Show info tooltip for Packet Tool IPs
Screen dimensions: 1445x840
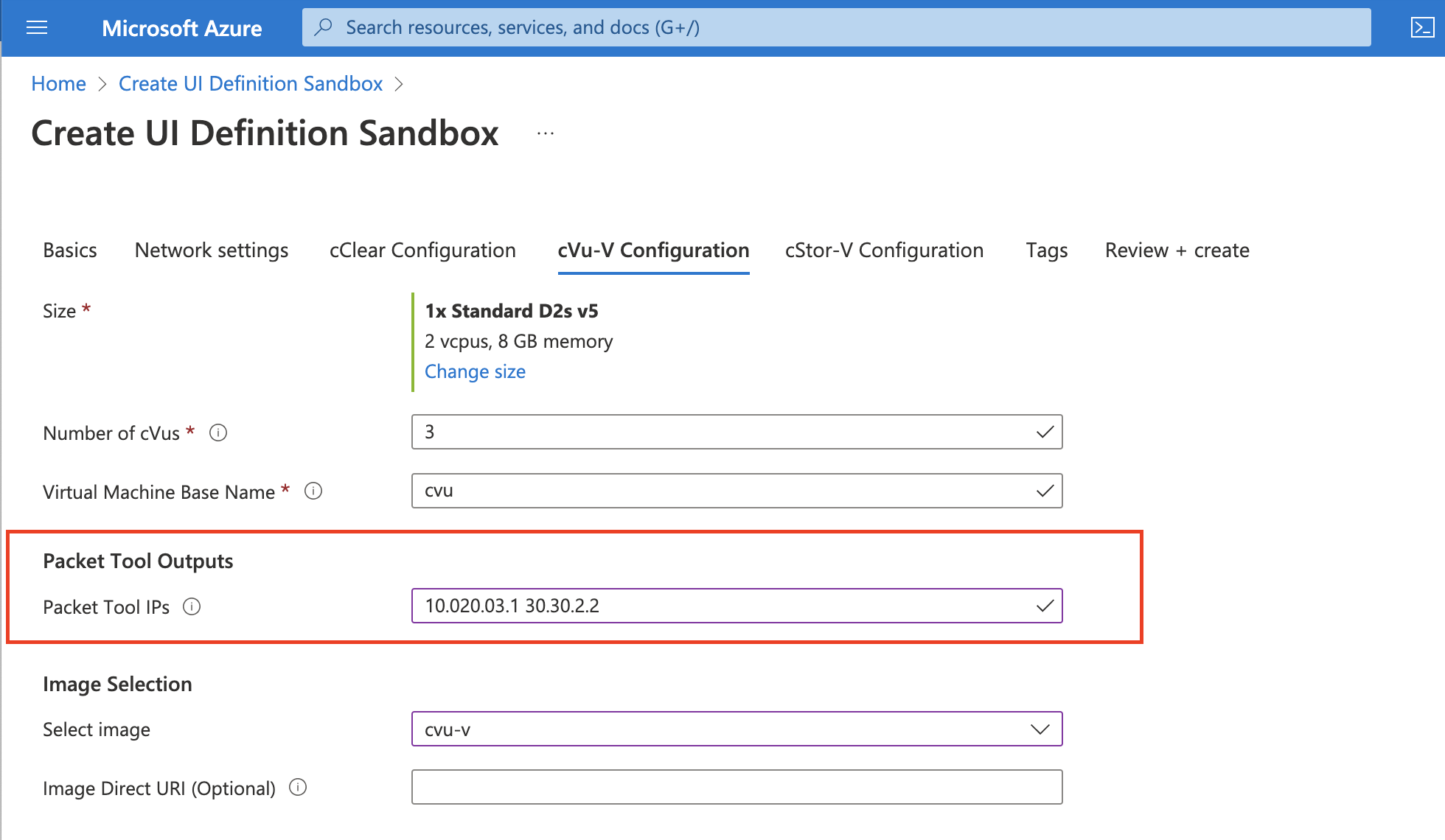pos(192,606)
